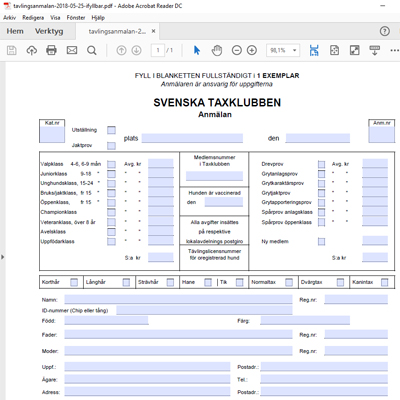Click the vaccination date den field

[x=224, y=202]
